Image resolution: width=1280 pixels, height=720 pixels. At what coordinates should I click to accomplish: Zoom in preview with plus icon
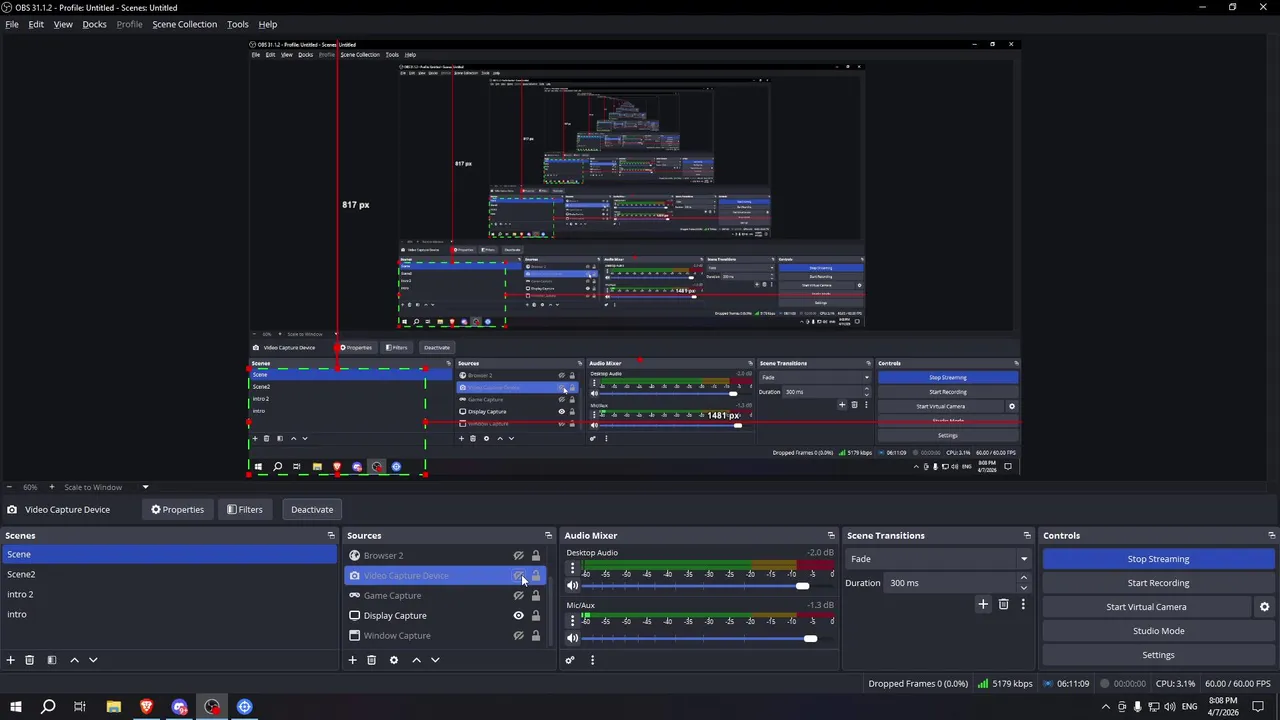50,487
